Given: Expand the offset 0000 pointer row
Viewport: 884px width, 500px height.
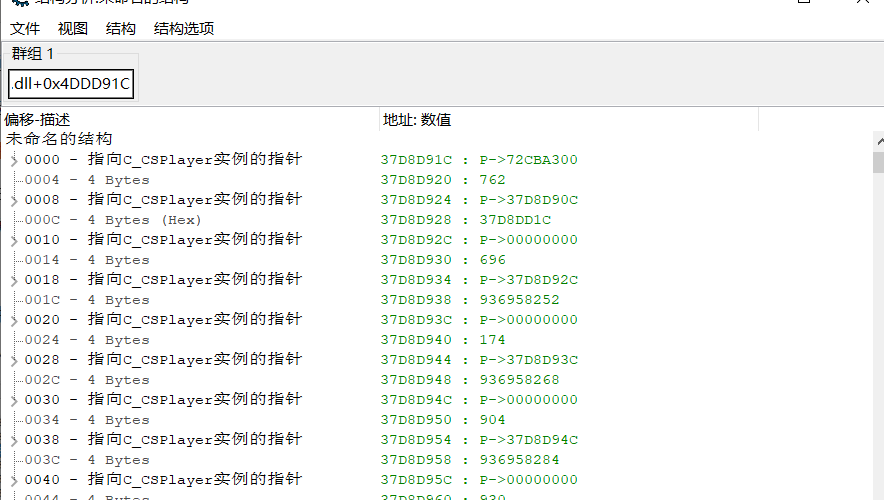Looking at the screenshot, I should tap(14, 160).
